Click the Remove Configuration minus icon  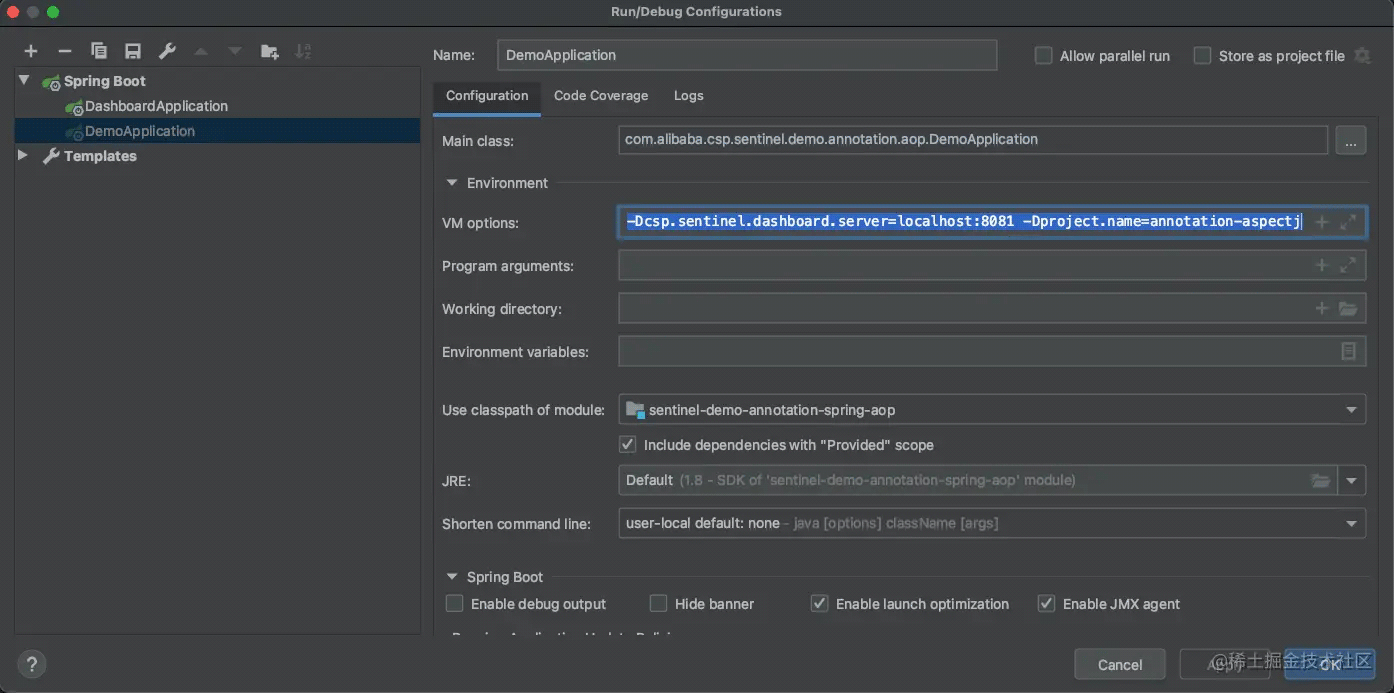65,51
